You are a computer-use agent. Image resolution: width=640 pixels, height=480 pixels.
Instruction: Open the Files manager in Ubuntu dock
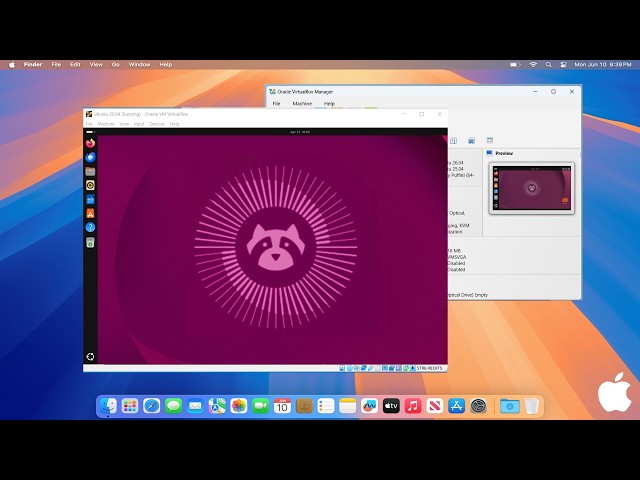(90, 171)
